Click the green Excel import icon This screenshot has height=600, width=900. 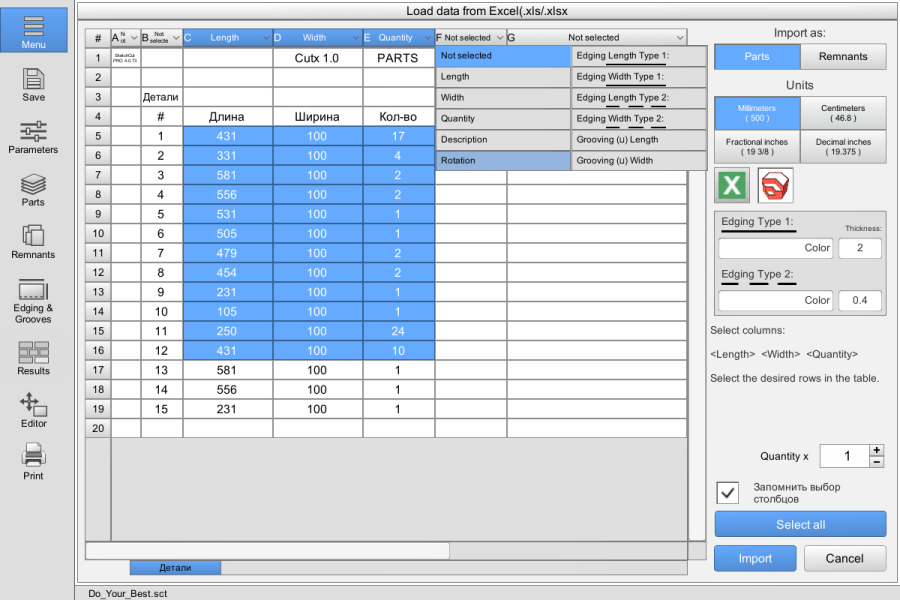pos(732,185)
